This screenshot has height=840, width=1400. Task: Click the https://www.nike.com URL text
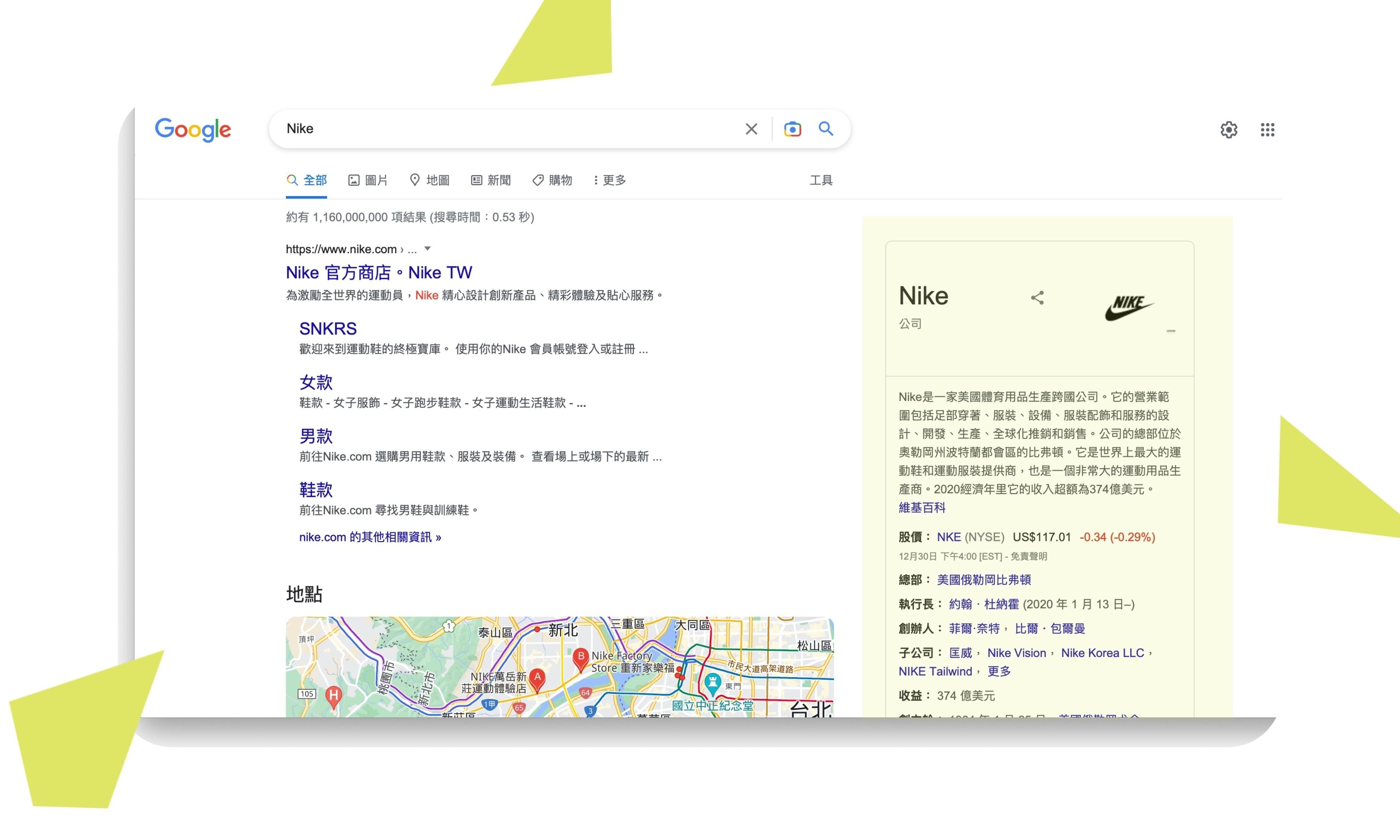(x=341, y=249)
